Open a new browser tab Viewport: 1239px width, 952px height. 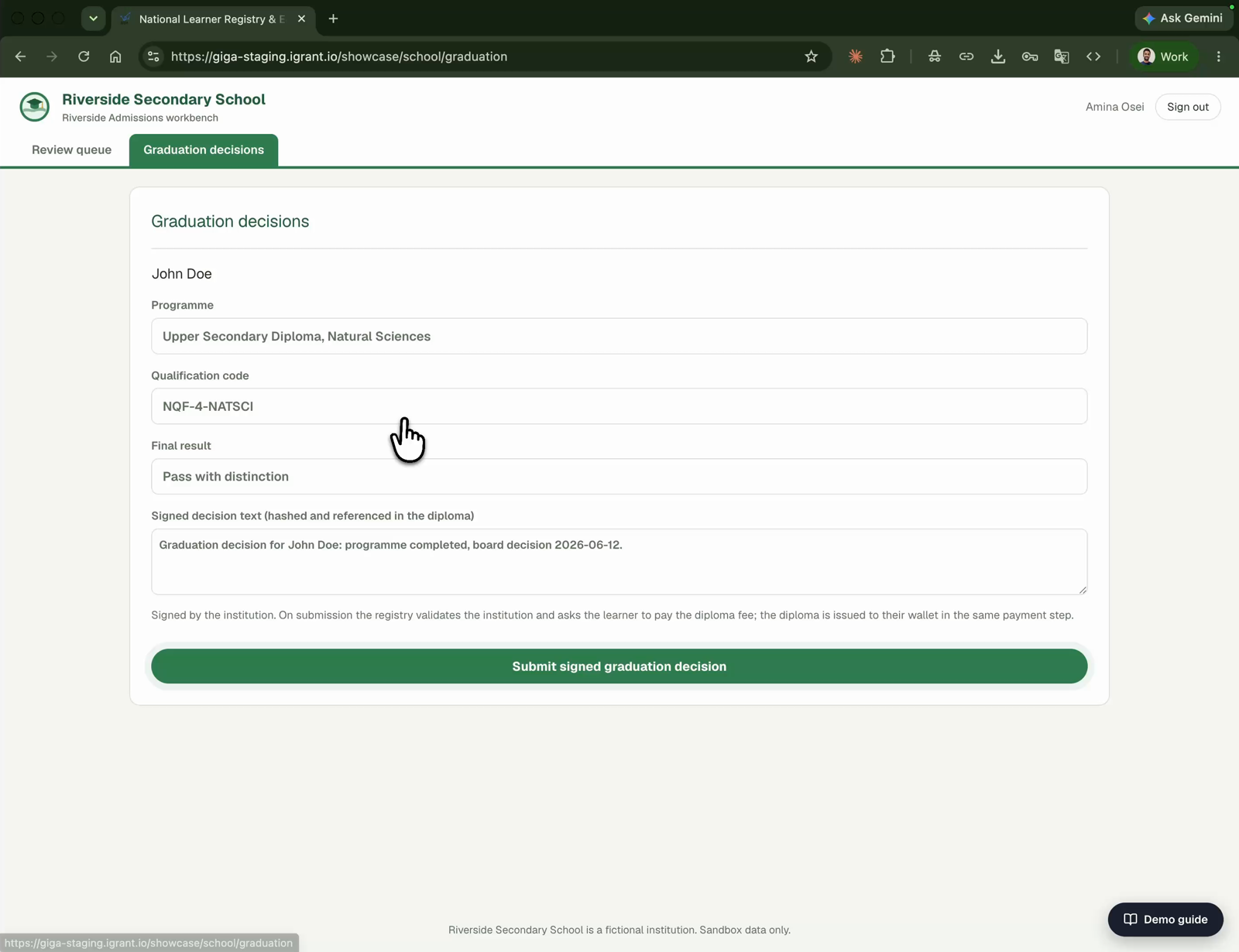(334, 19)
